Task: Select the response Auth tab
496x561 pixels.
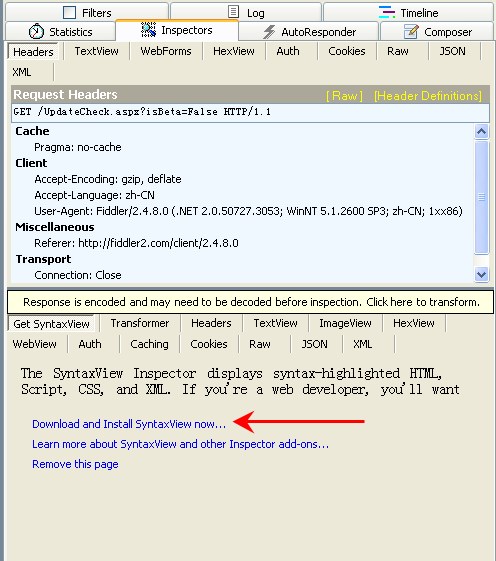Action: tap(90, 344)
